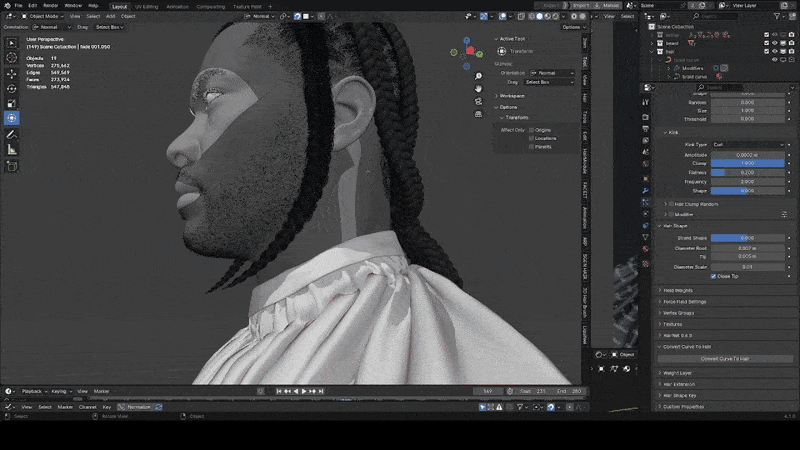
Task: Open the Output properties tab icon
Action: coord(645,129)
